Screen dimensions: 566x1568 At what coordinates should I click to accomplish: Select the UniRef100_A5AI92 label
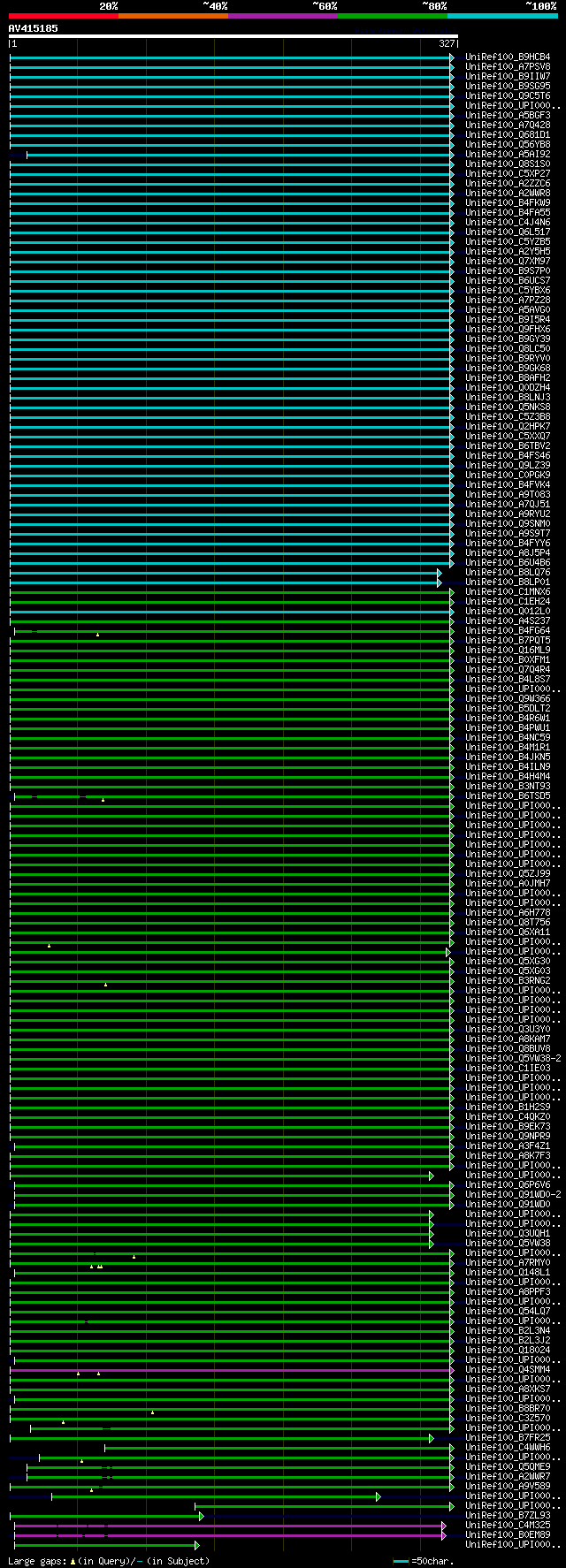(x=508, y=155)
